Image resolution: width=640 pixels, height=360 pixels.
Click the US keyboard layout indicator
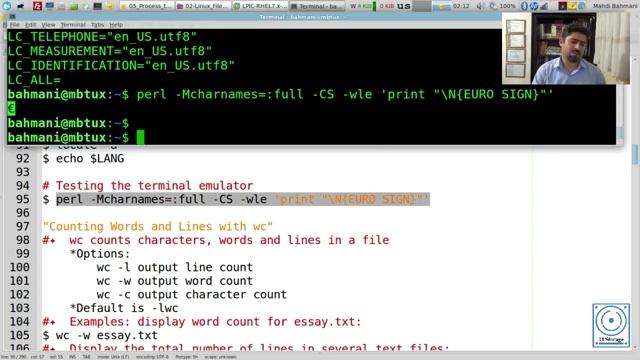click(x=404, y=6)
